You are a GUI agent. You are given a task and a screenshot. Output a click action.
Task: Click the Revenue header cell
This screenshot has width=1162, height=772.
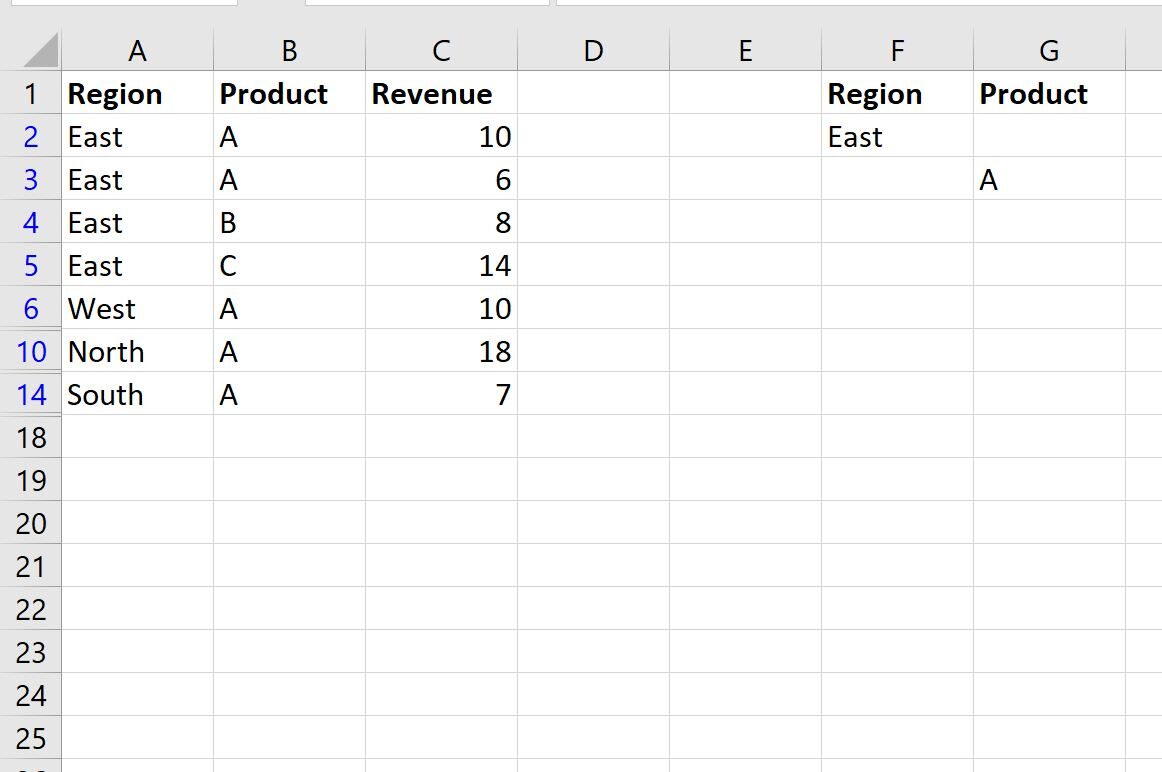coord(441,93)
